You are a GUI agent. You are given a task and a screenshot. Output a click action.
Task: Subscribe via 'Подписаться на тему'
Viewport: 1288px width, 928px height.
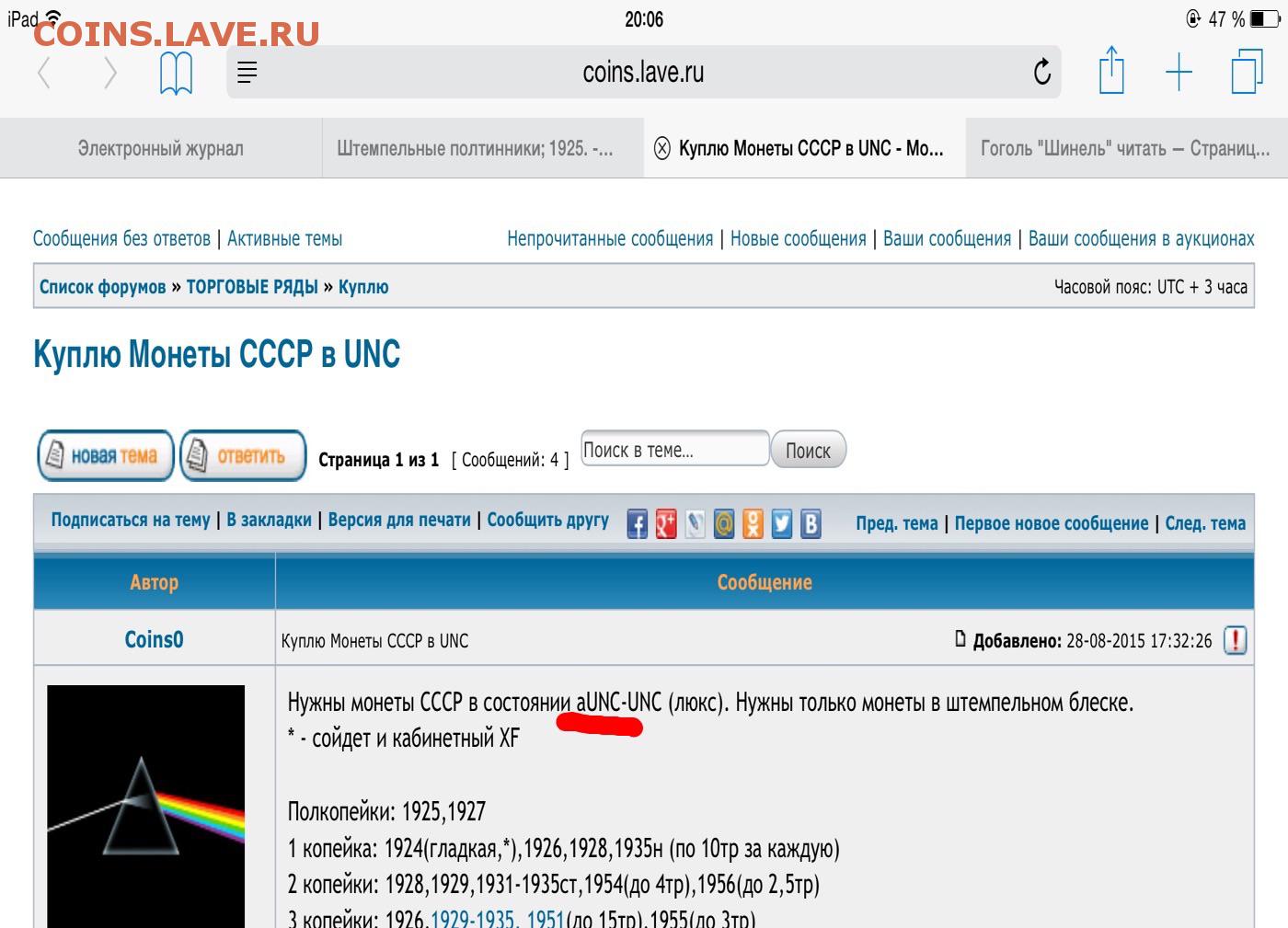click(x=131, y=521)
